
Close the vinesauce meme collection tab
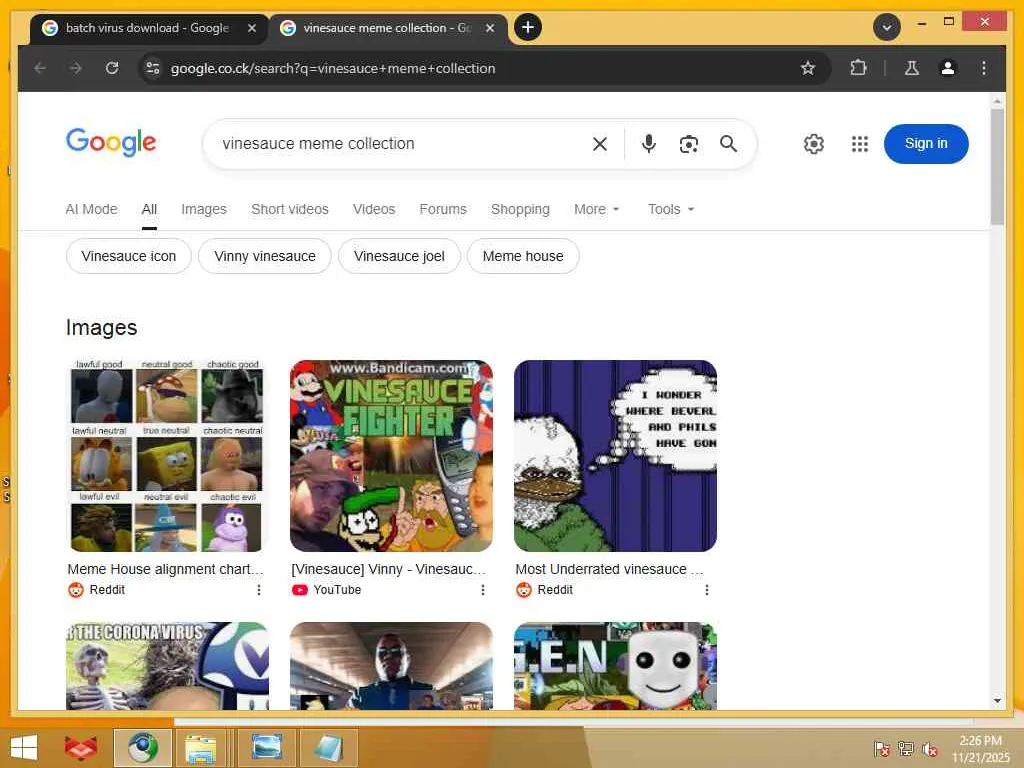pyautogui.click(x=490, y=28)
